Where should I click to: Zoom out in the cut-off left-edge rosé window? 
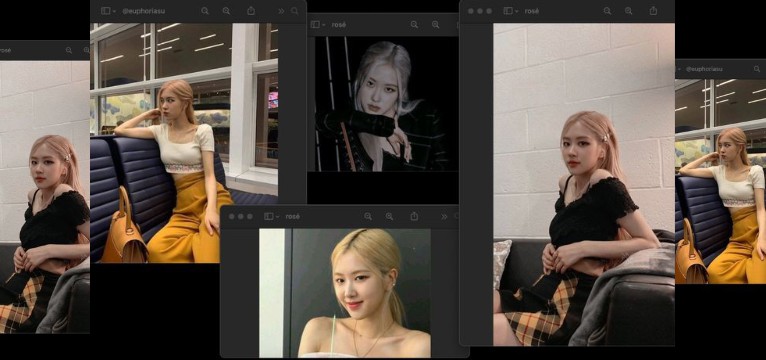point(69,50)
